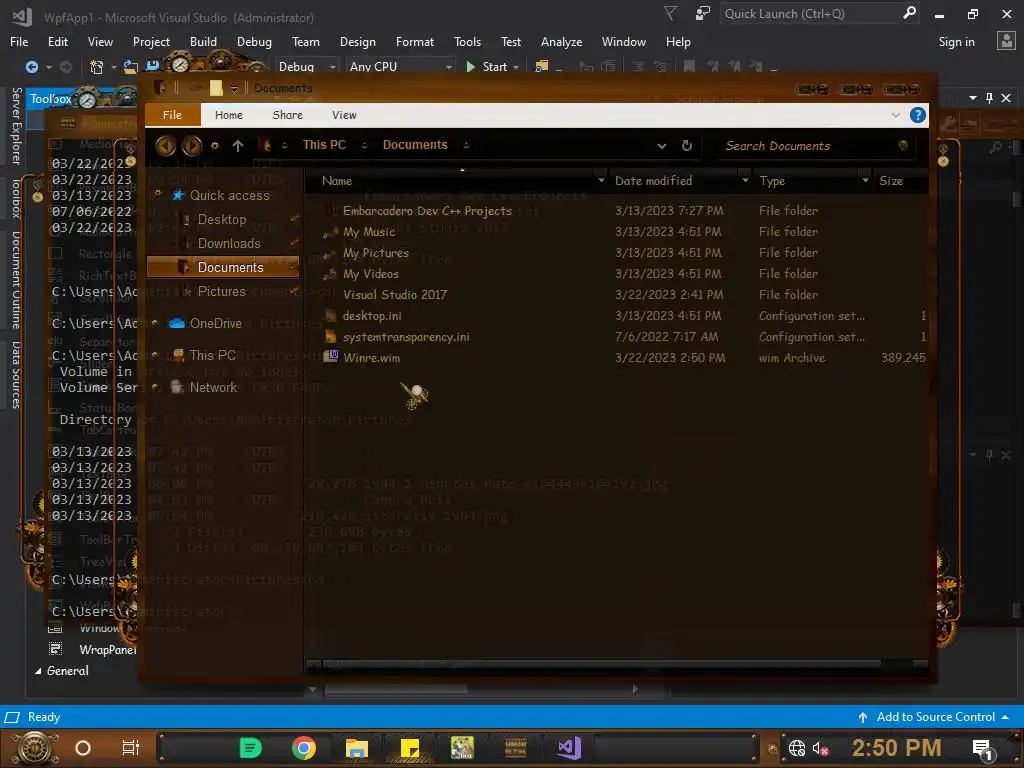Click the New Project toolbar icon
Viewport: 1024px width, 768px height.
pyautogui.click(x=97, y=67)
